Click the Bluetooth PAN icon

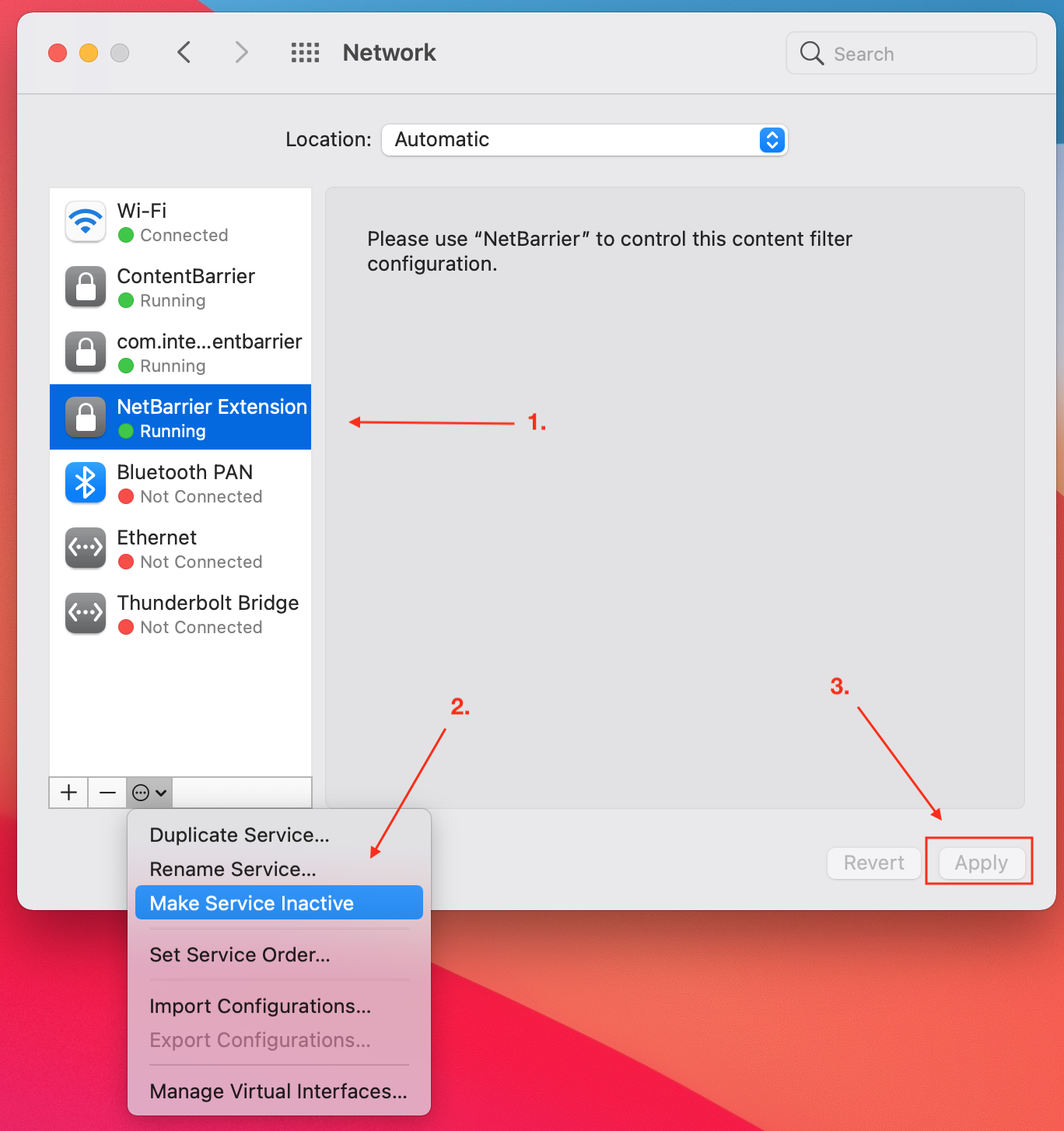point(86,484)
